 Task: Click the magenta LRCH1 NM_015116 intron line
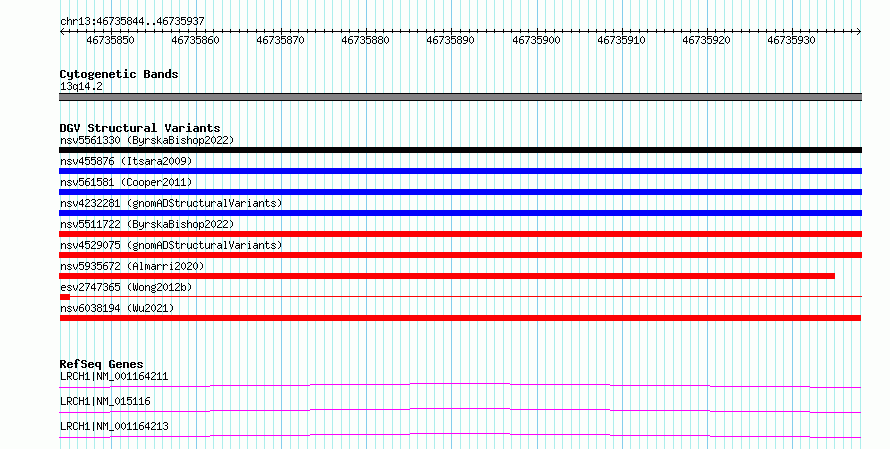(x=460, y=410)
